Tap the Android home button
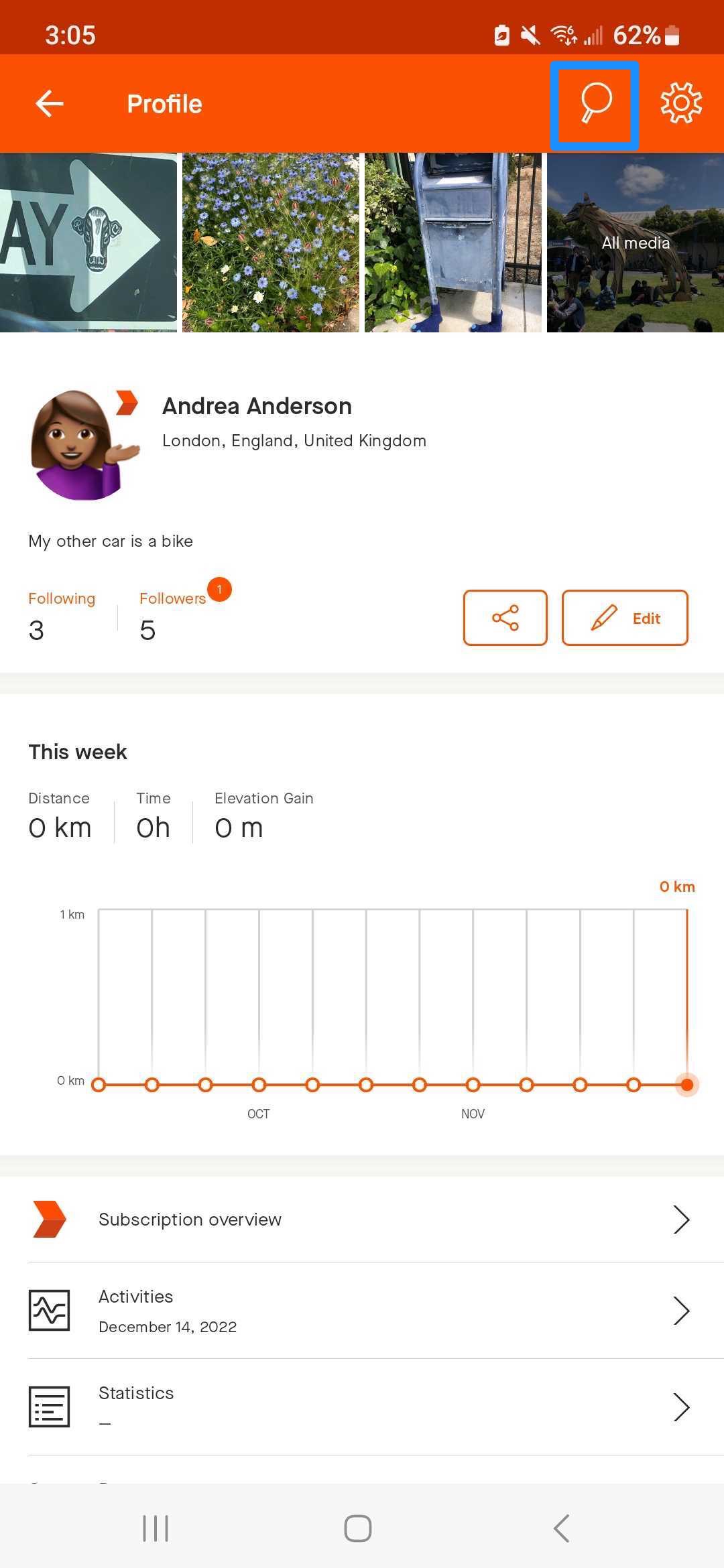 point(358,1528)
